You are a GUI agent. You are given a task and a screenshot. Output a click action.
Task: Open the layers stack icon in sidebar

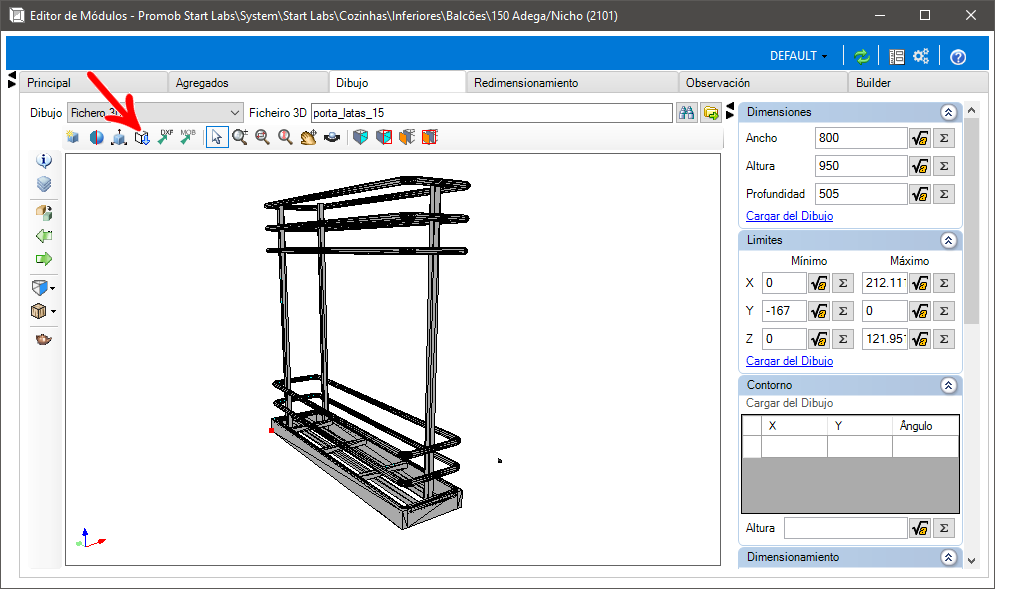tap(44, 184)
